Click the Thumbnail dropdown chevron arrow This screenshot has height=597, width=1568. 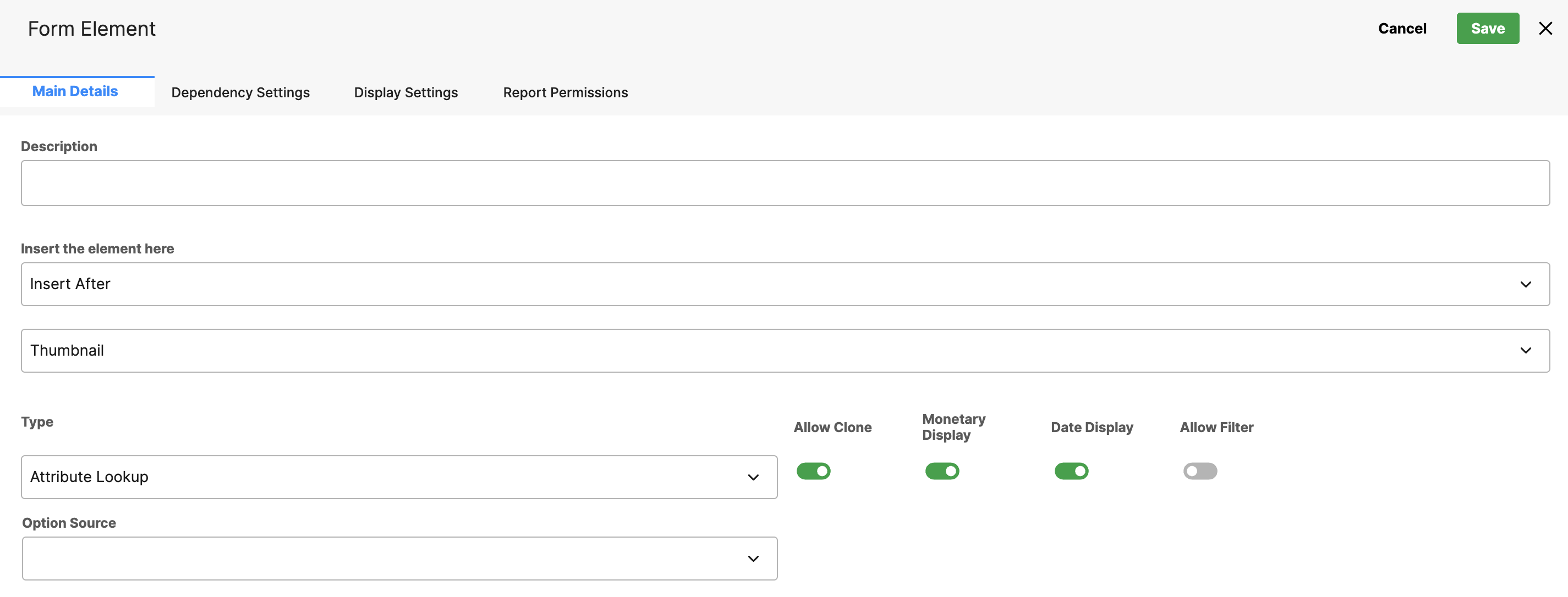click(x=1526, y=351)
